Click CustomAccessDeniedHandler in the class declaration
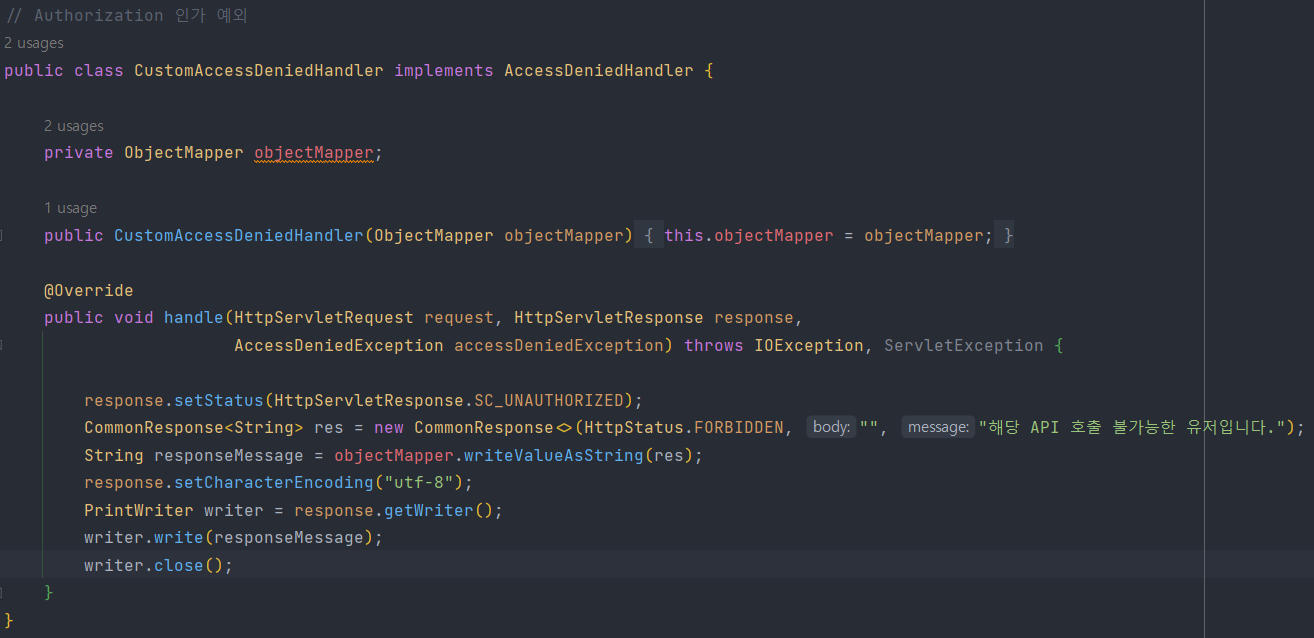The height and width of the screenshot is (638, 1314). [x=258, y=70]
